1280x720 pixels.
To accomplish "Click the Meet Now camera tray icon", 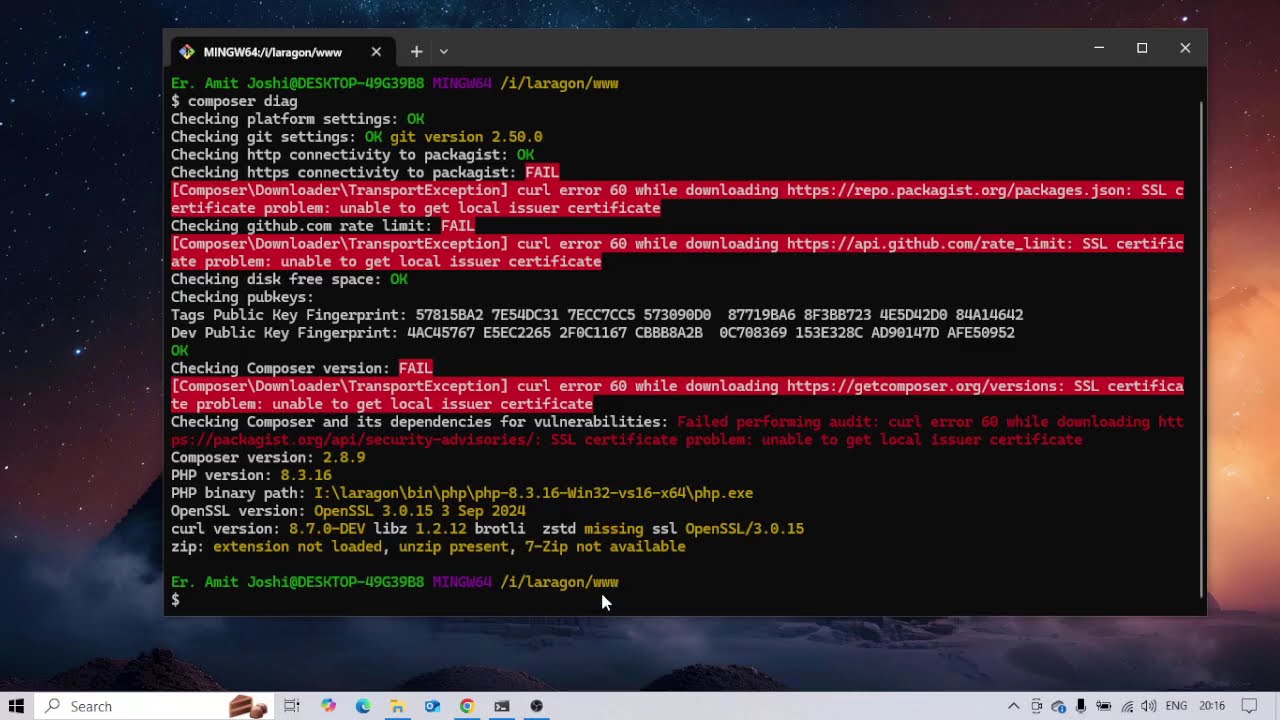I will 1037,706.
